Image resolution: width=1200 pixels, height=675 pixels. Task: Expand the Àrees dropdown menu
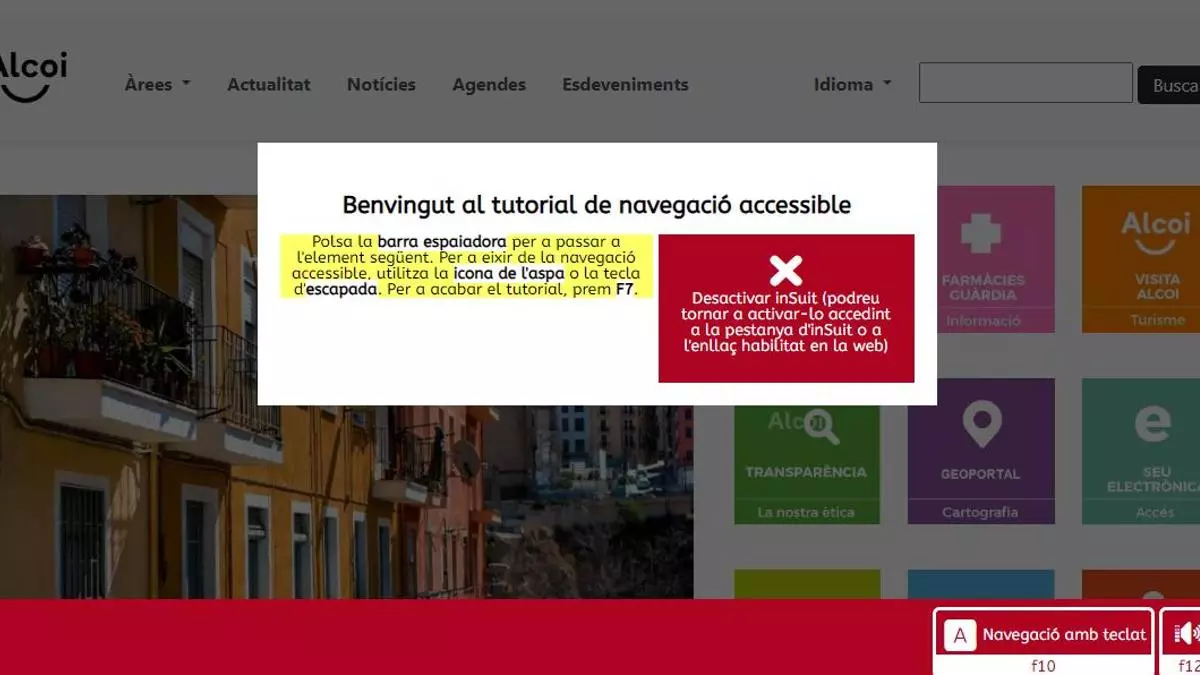(x=157, y=85)
